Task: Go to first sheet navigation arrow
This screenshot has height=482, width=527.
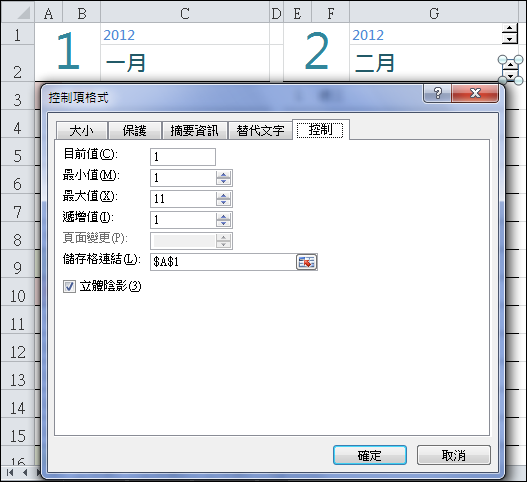Action: pos(10,473)
